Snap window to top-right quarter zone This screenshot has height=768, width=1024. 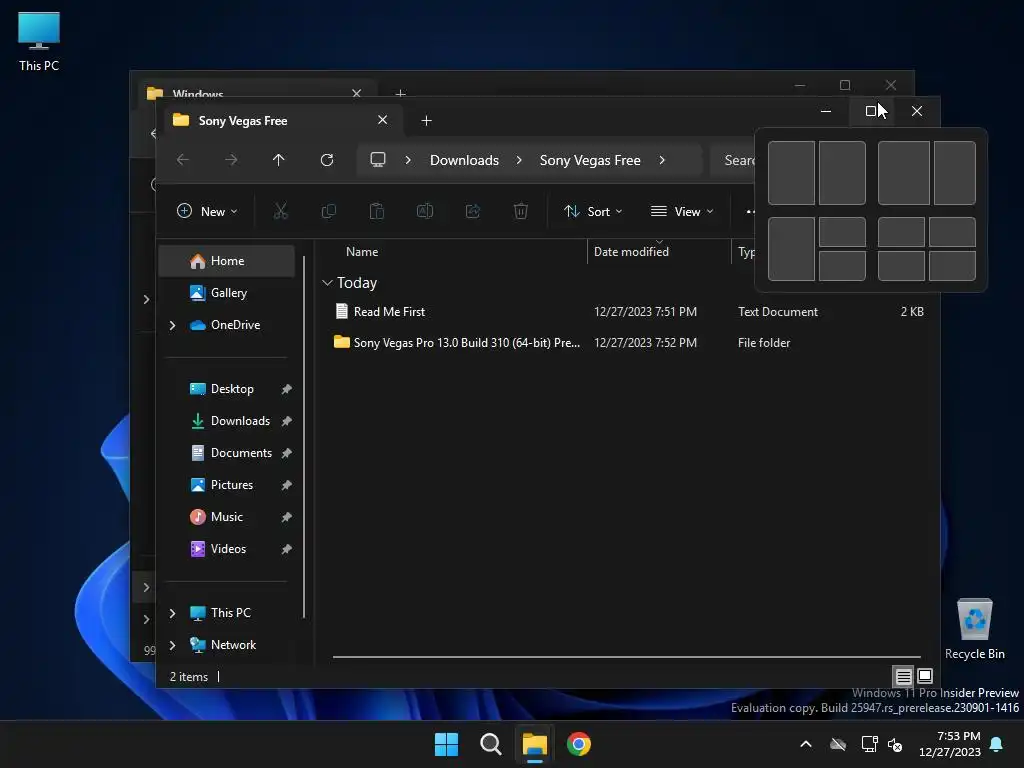pos(952,232)
